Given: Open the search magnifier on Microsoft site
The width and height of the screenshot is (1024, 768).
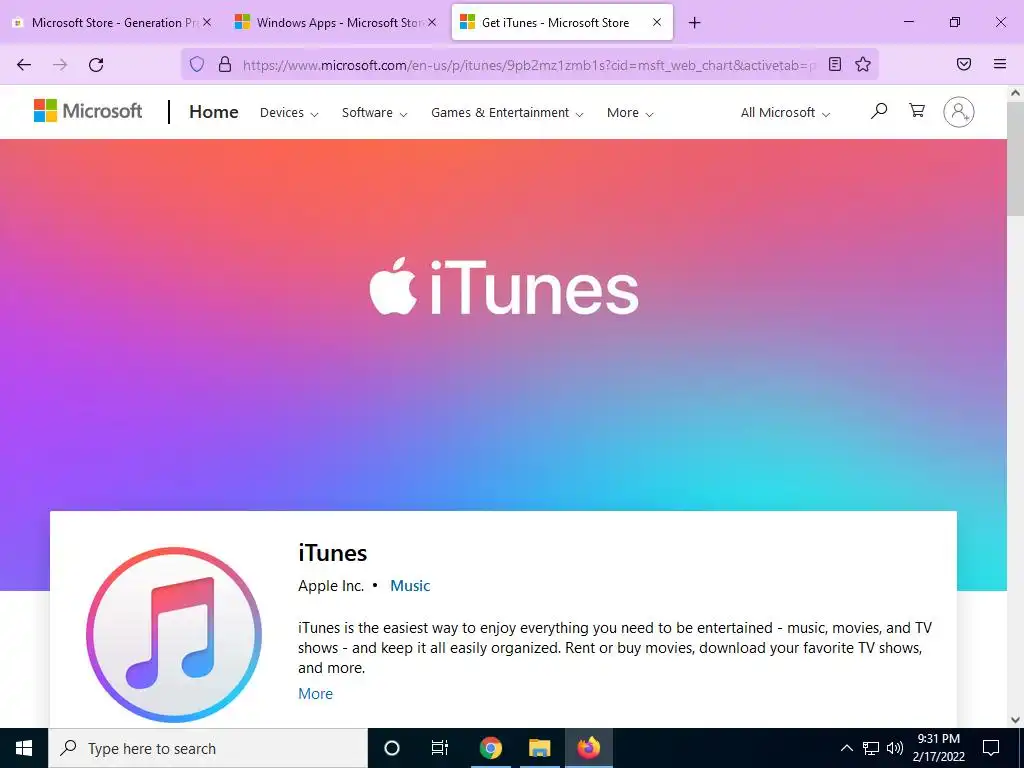Looking at the screenshot, I should click(x=879, y=111).
